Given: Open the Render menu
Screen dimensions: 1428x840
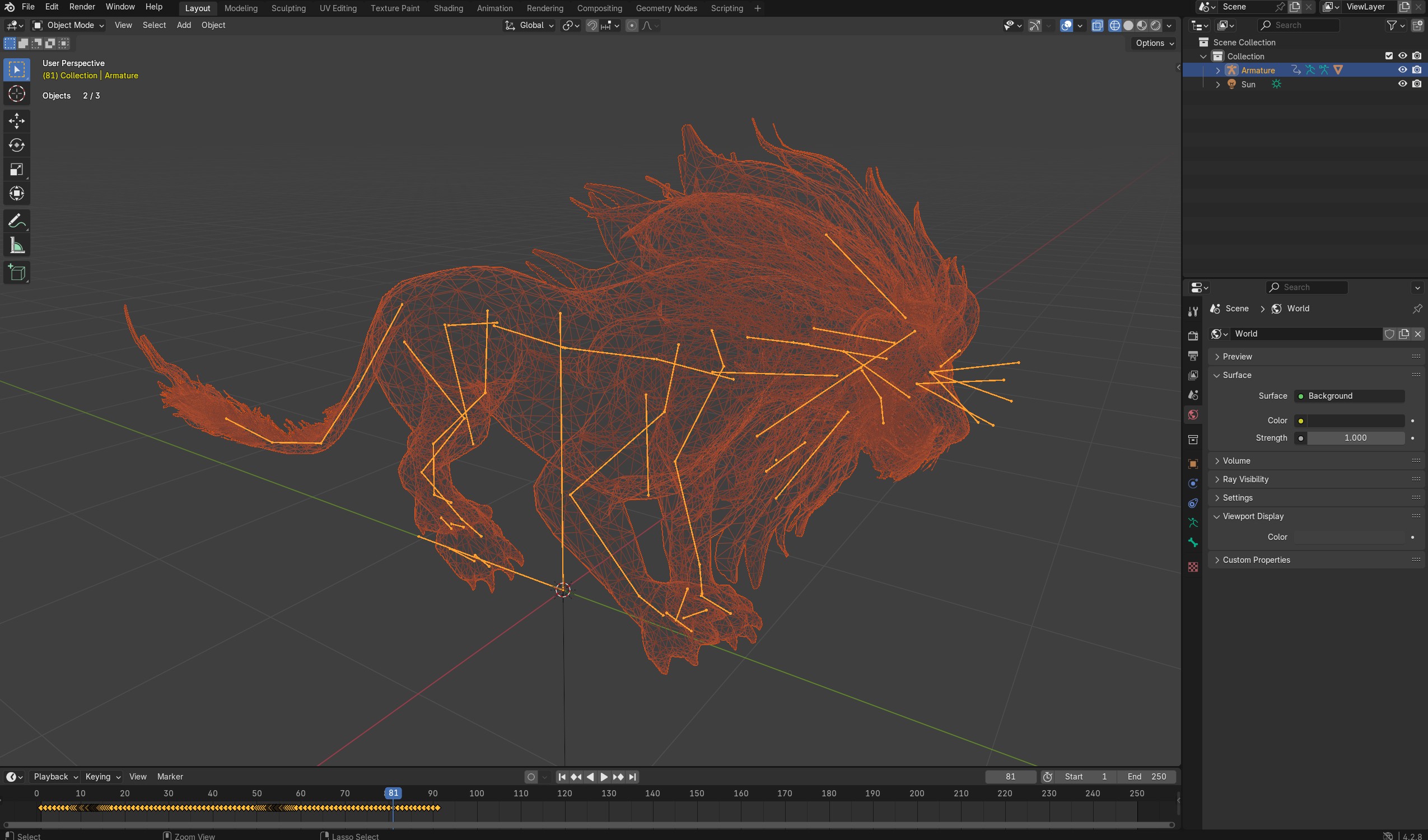Looking at the screenshot, I should [82, 7].
